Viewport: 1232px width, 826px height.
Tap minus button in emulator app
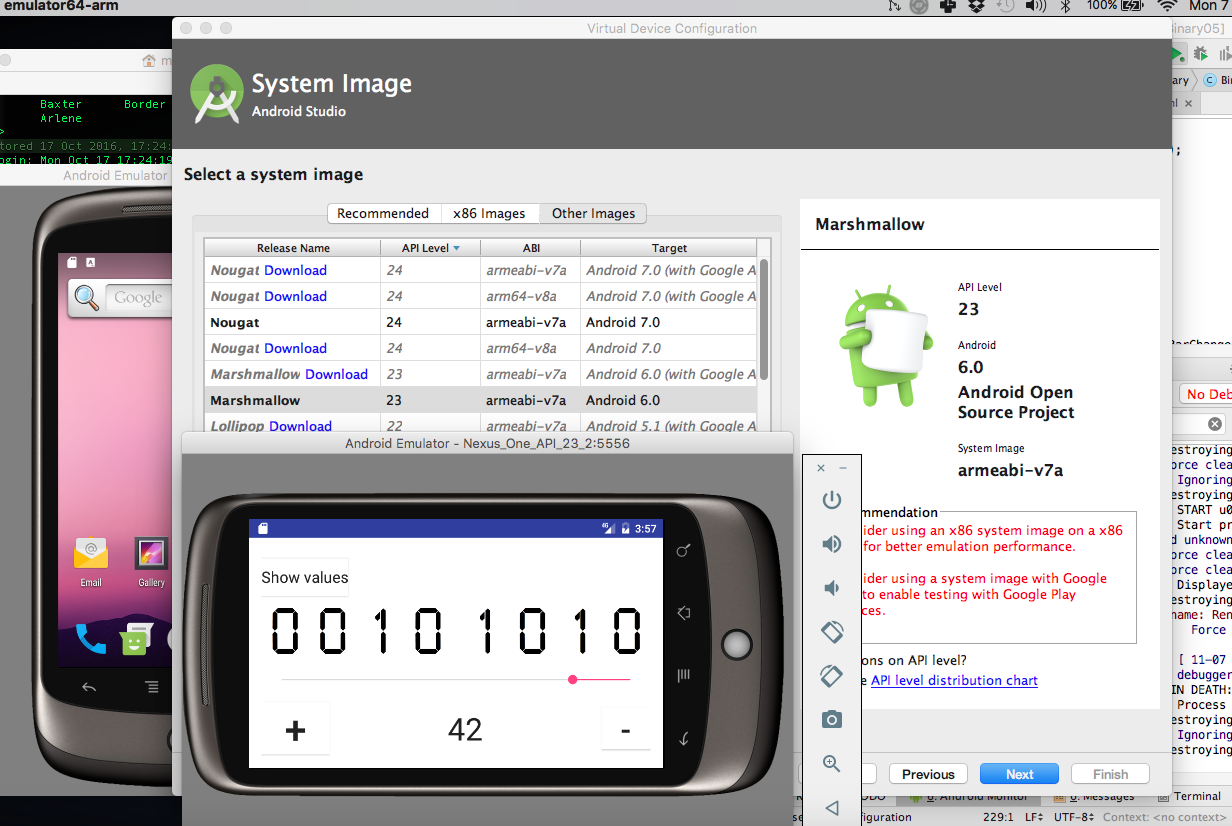click(626, 730)
